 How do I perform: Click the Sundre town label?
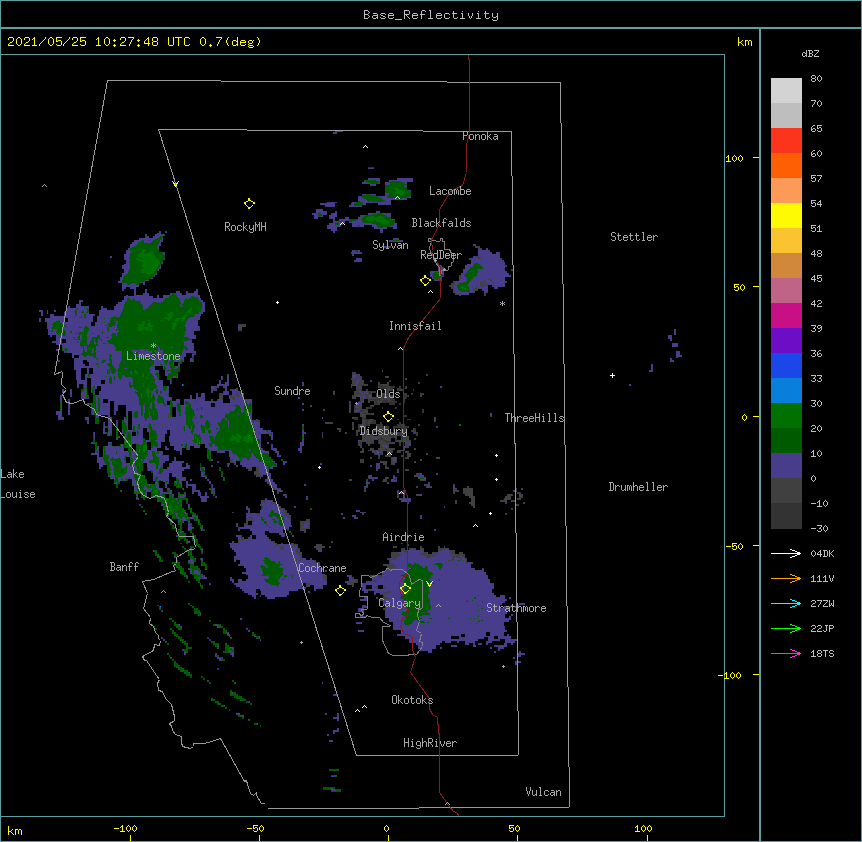click(x=292, y=391)
